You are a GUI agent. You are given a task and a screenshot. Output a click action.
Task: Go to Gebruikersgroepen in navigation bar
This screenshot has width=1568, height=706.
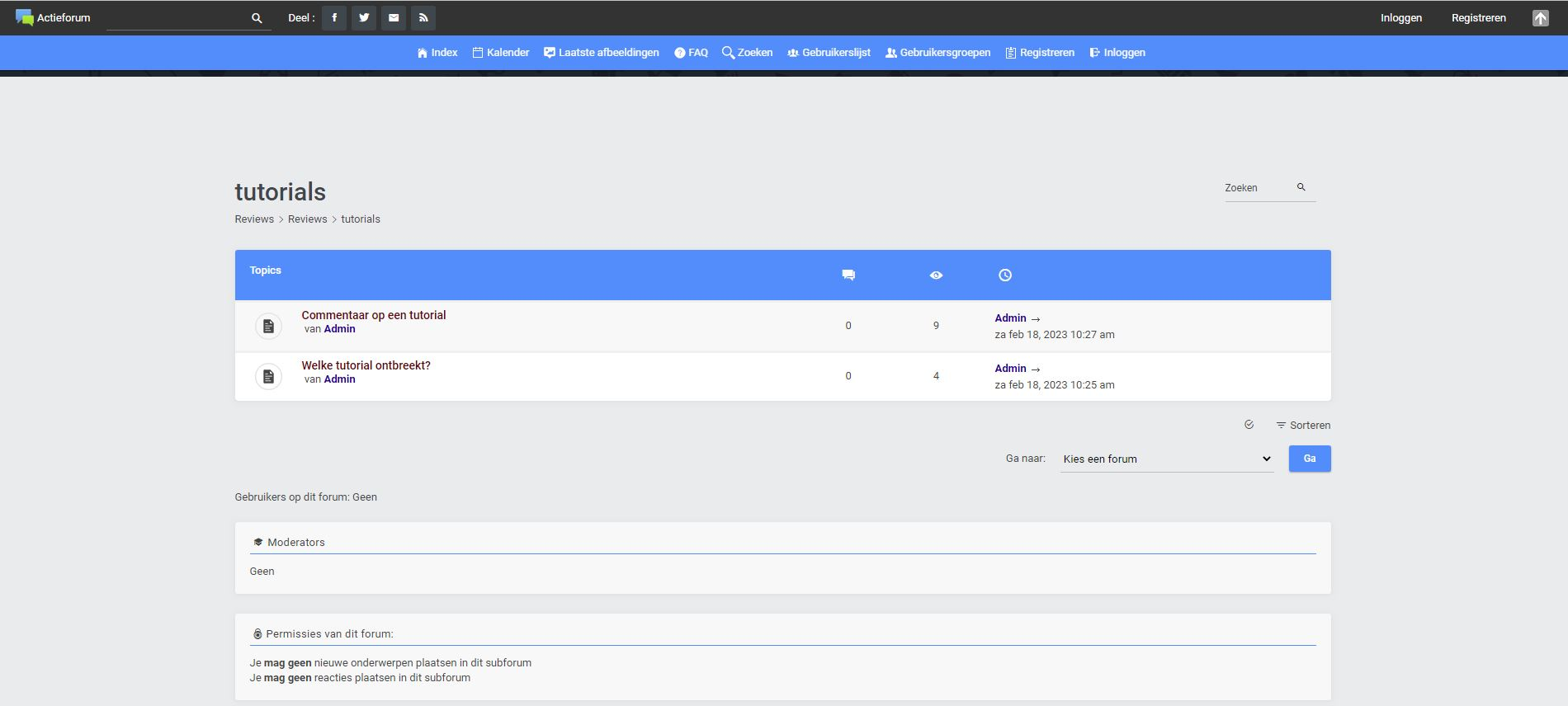937,53
